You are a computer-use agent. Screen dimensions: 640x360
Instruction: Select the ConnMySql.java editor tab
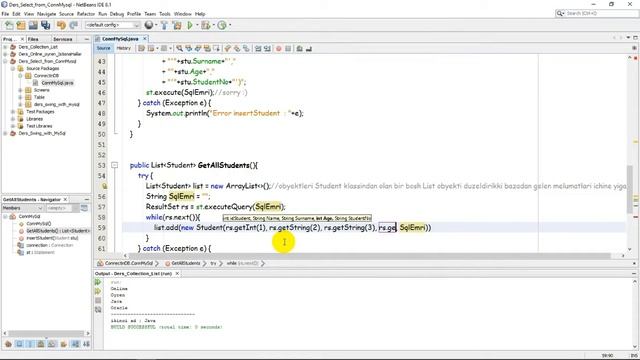pos(120,39)
